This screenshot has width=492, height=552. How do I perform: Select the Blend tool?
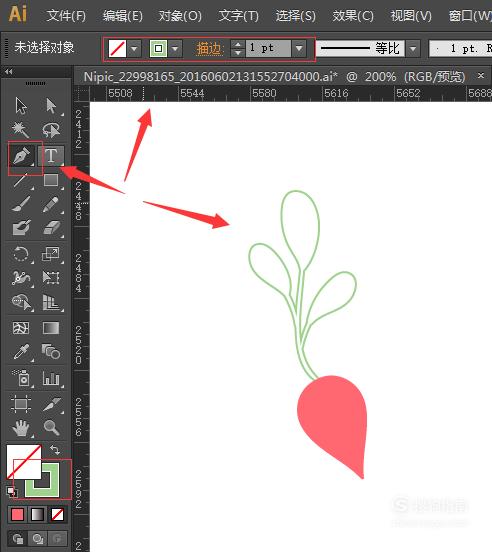[51, 352]
